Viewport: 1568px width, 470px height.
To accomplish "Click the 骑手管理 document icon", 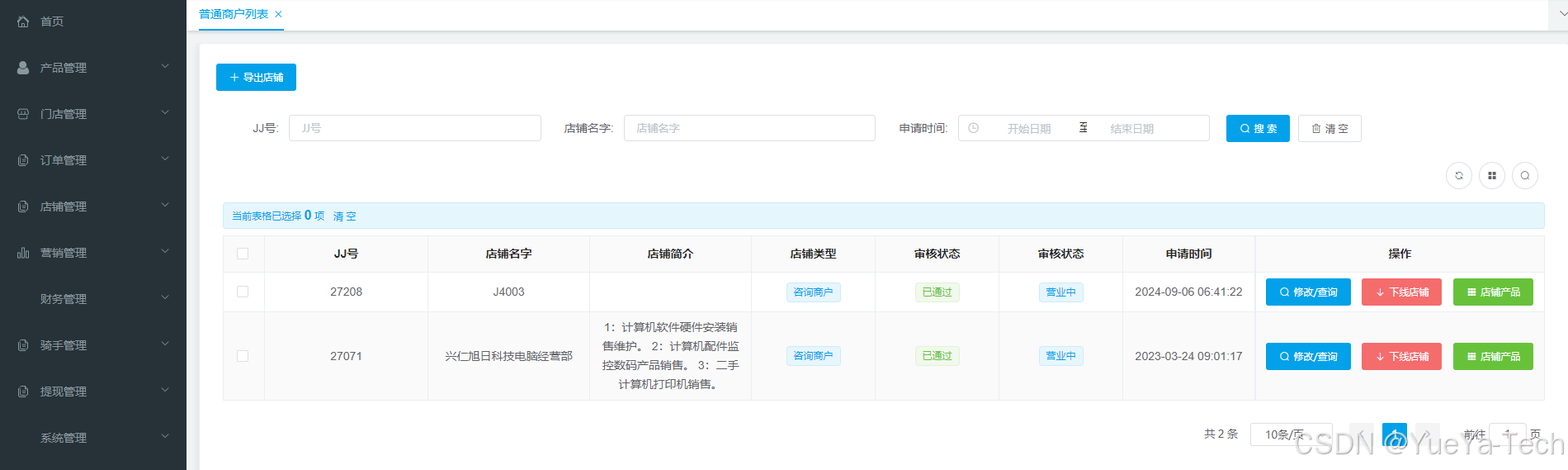I will point(23,345).
